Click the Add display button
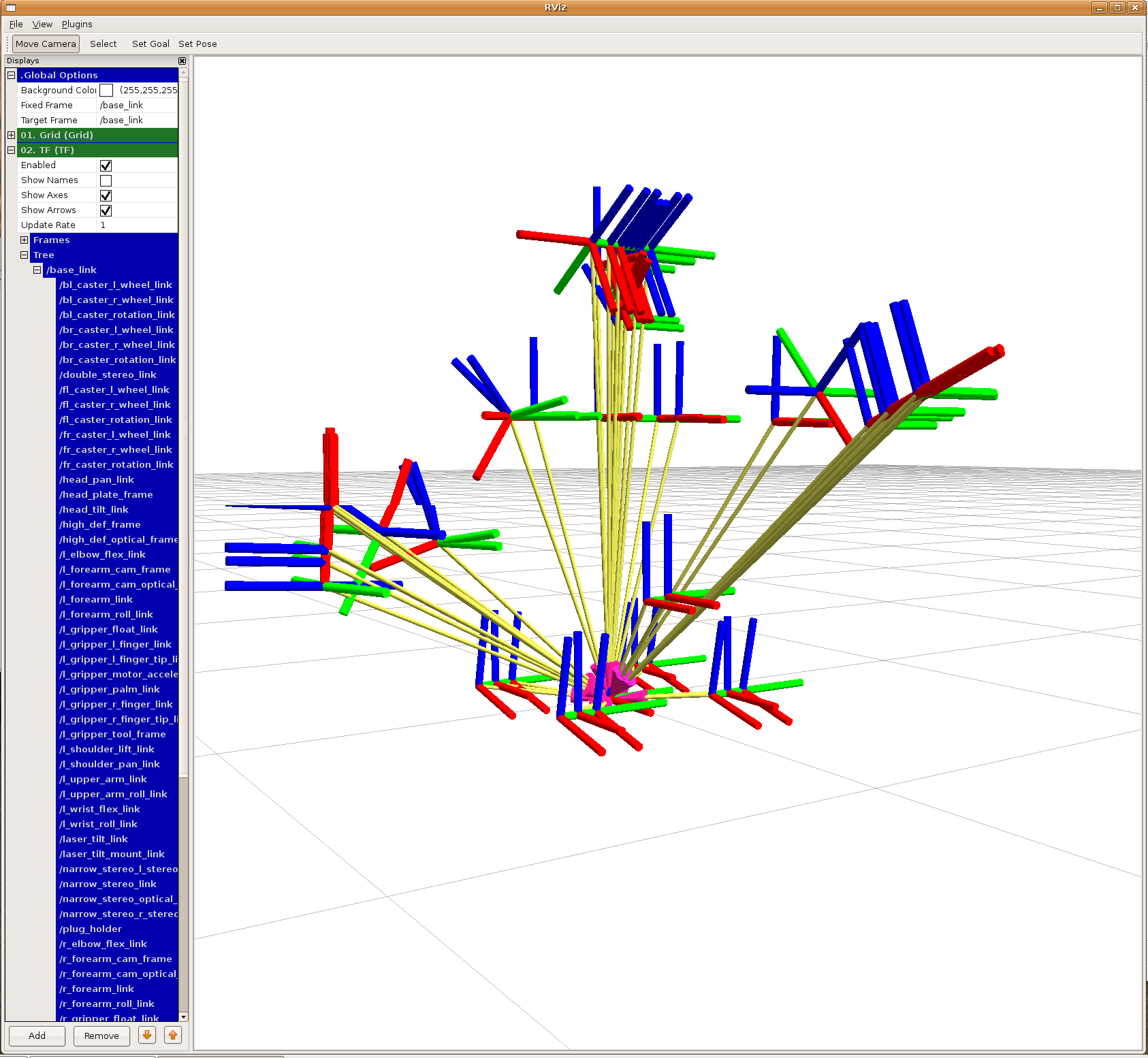1148x1058 pixels. [x=37, y=1036]
